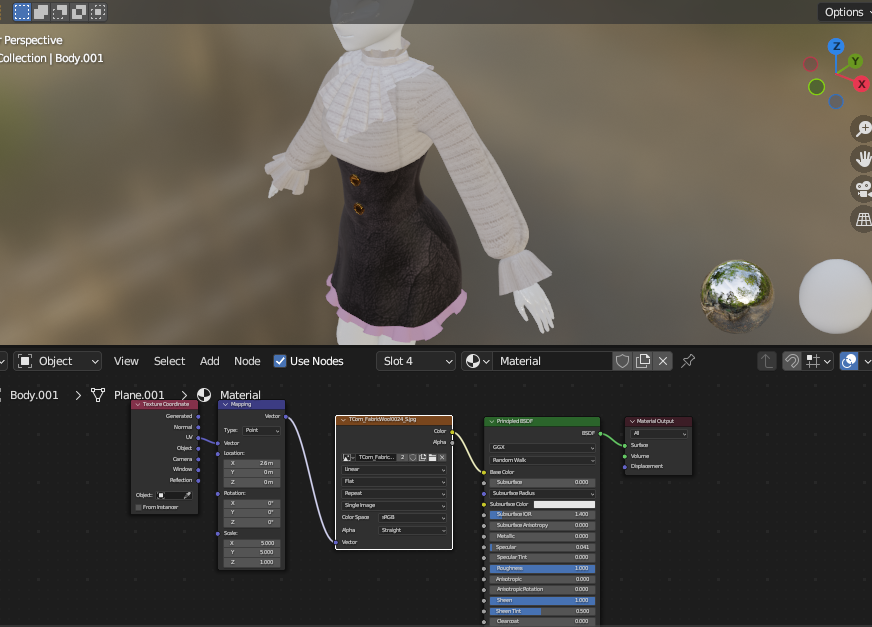The height and width of the screenshot is (627, 872).
Task: Pin the node tree with the pin icon
Action: pyautogui.click(x=688, y=361)
